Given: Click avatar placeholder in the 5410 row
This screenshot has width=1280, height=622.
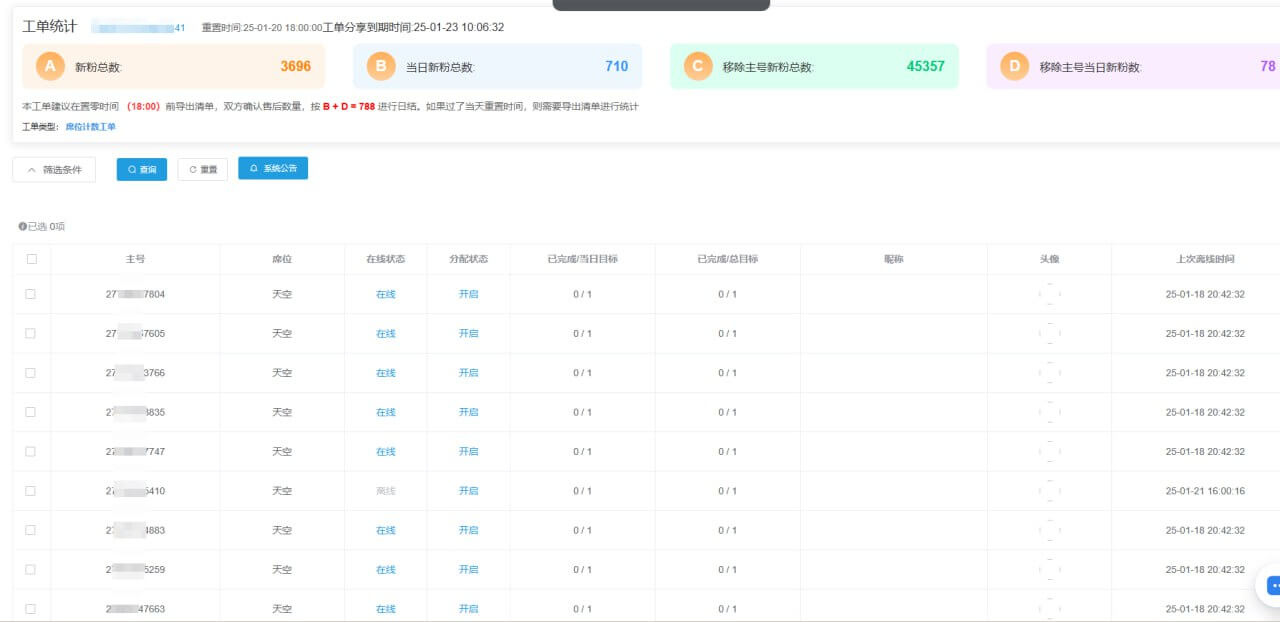Looking at the screenshot, I should pyautogui.click(x=1049, y=491).
